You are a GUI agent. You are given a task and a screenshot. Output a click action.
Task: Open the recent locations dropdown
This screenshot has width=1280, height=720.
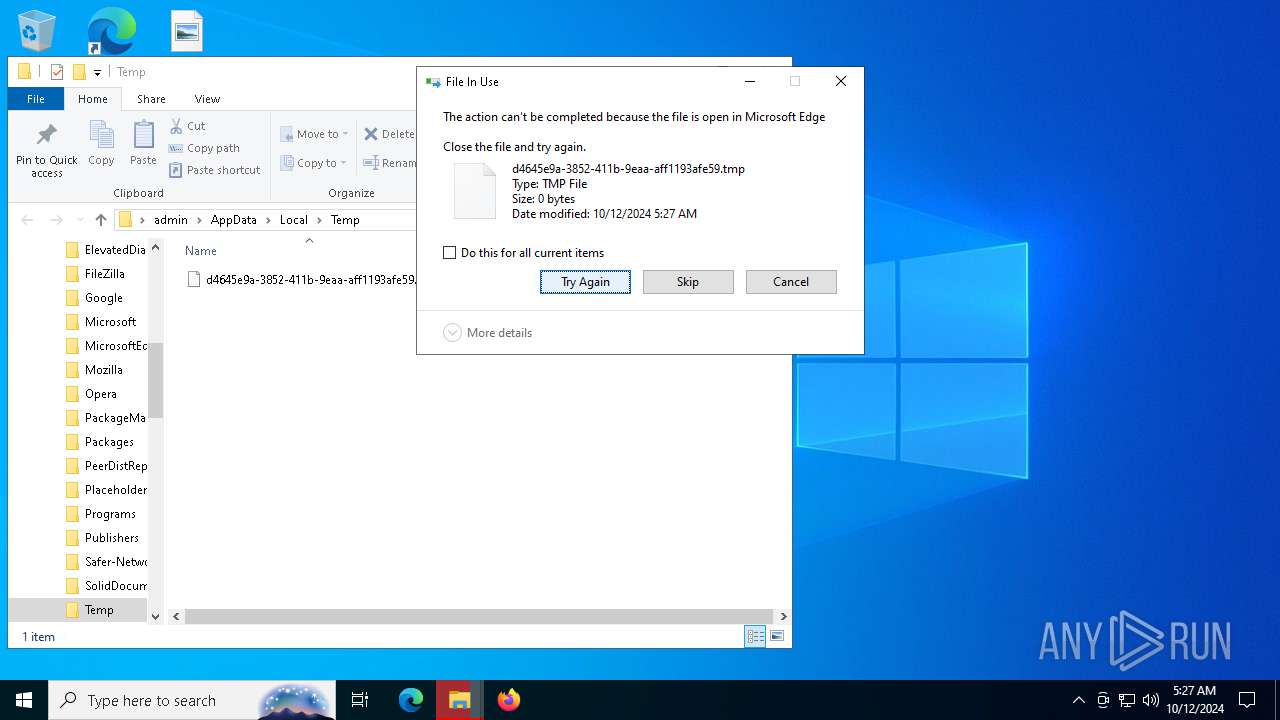click(x=79, y=220)
